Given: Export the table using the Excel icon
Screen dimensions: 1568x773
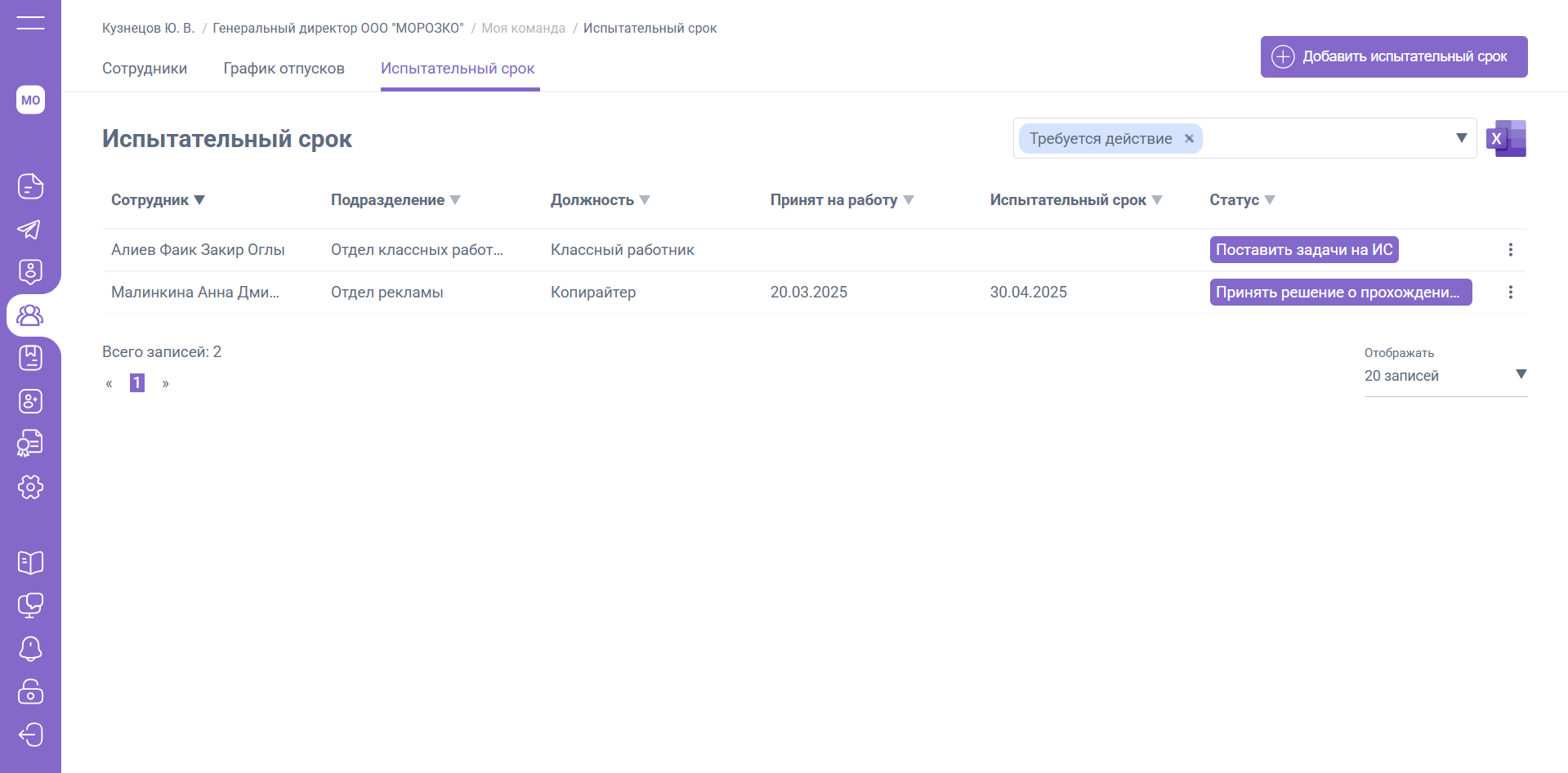Looking at the screenshot, I should click(1506, 139).
